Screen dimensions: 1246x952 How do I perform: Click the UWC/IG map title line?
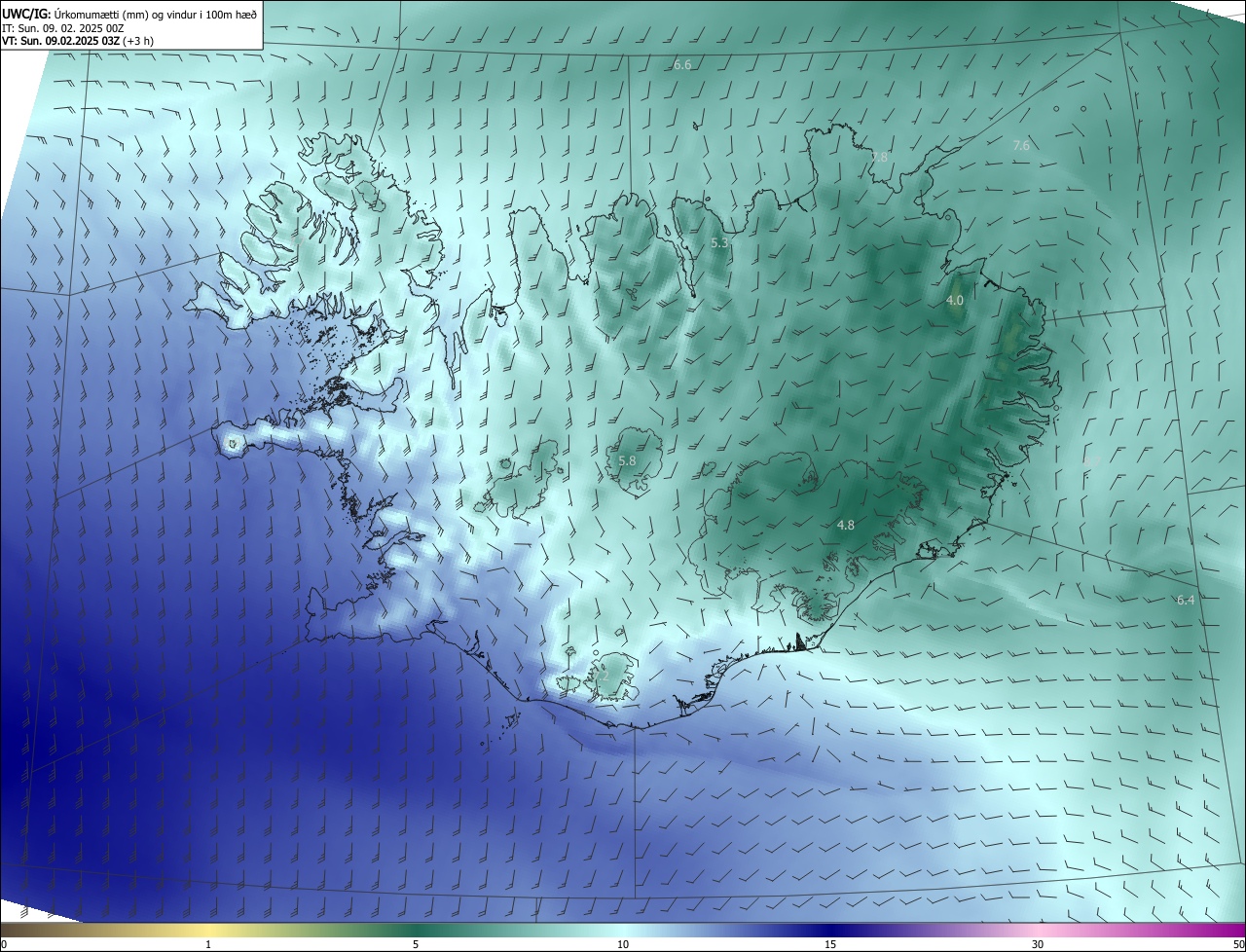coord(129,14)
